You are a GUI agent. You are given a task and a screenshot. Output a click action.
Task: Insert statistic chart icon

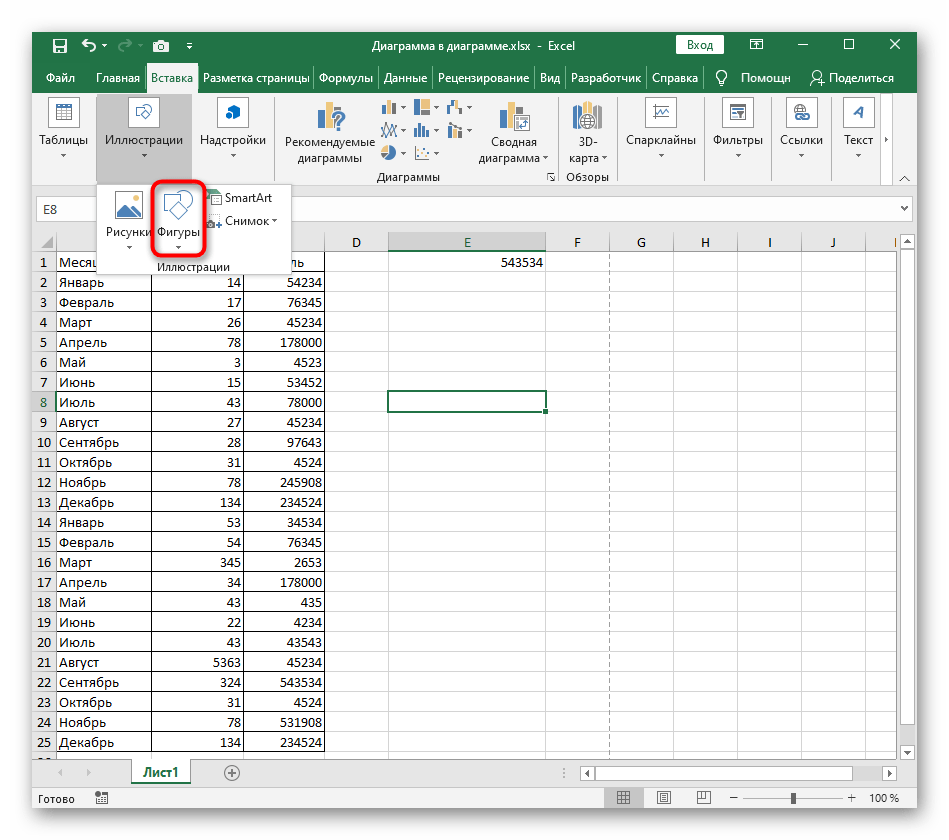click(426, 131)
